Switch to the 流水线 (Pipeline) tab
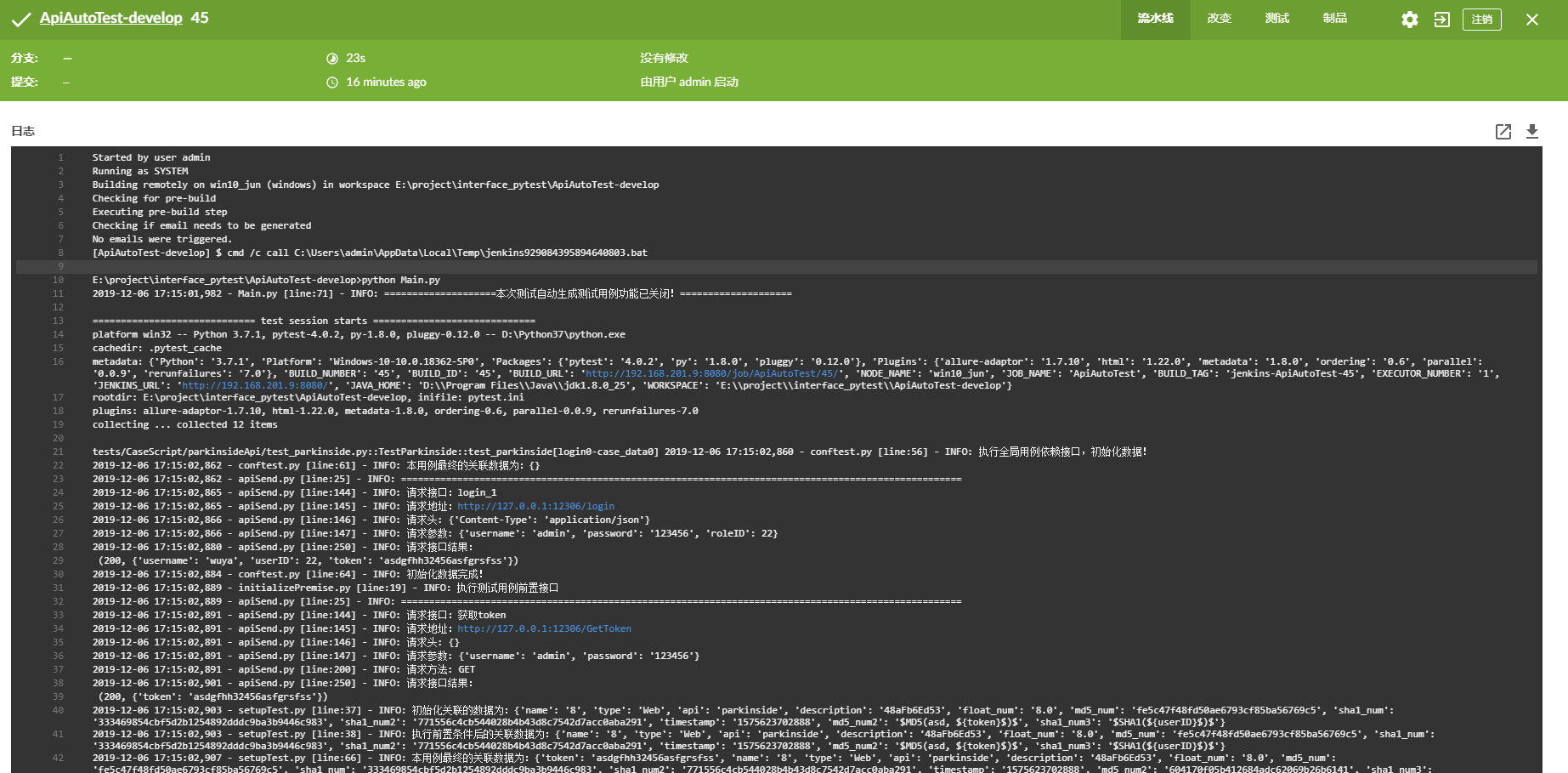This screenshot has width=1568, height=773. (1155, 19)
